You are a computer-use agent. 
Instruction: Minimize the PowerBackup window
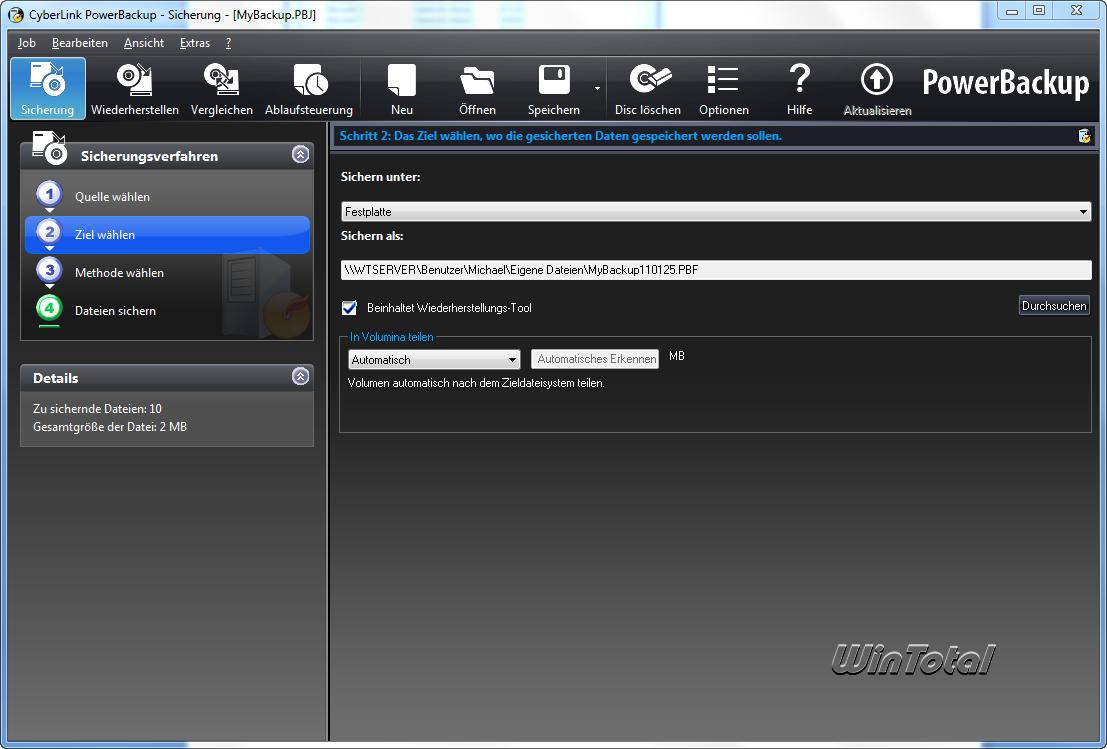(1012, 11)
